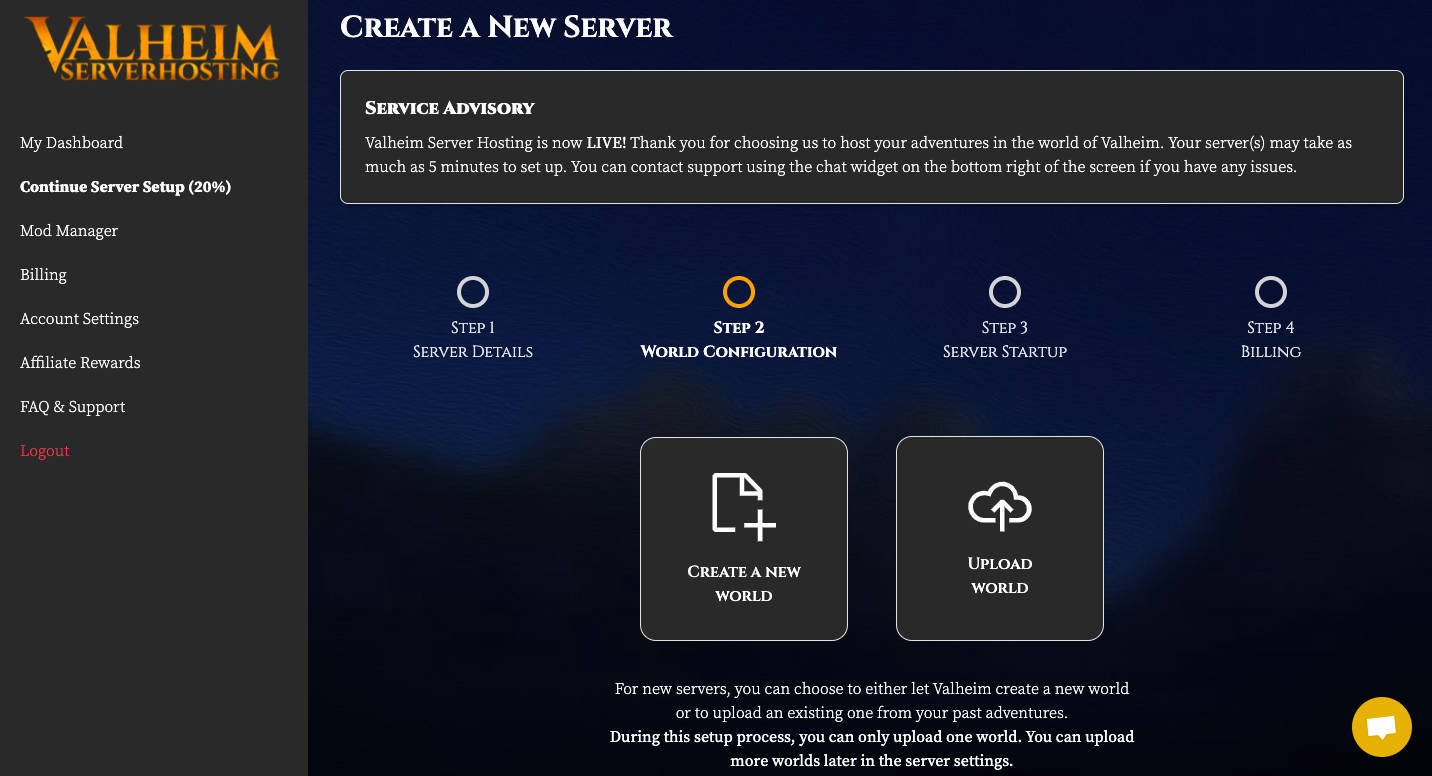Open Account Settings
This screenshot has width=1432, height=776.
(x=79, y=319)
